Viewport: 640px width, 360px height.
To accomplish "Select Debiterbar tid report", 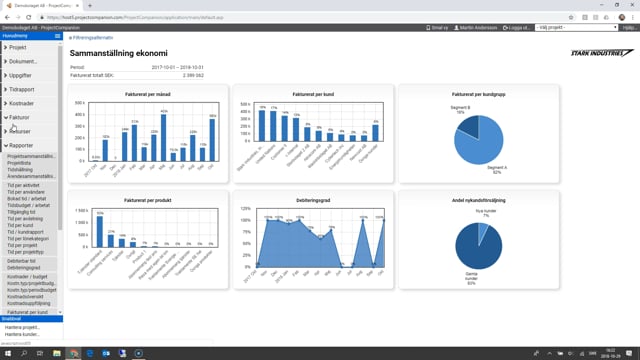I will pos(21,261).
